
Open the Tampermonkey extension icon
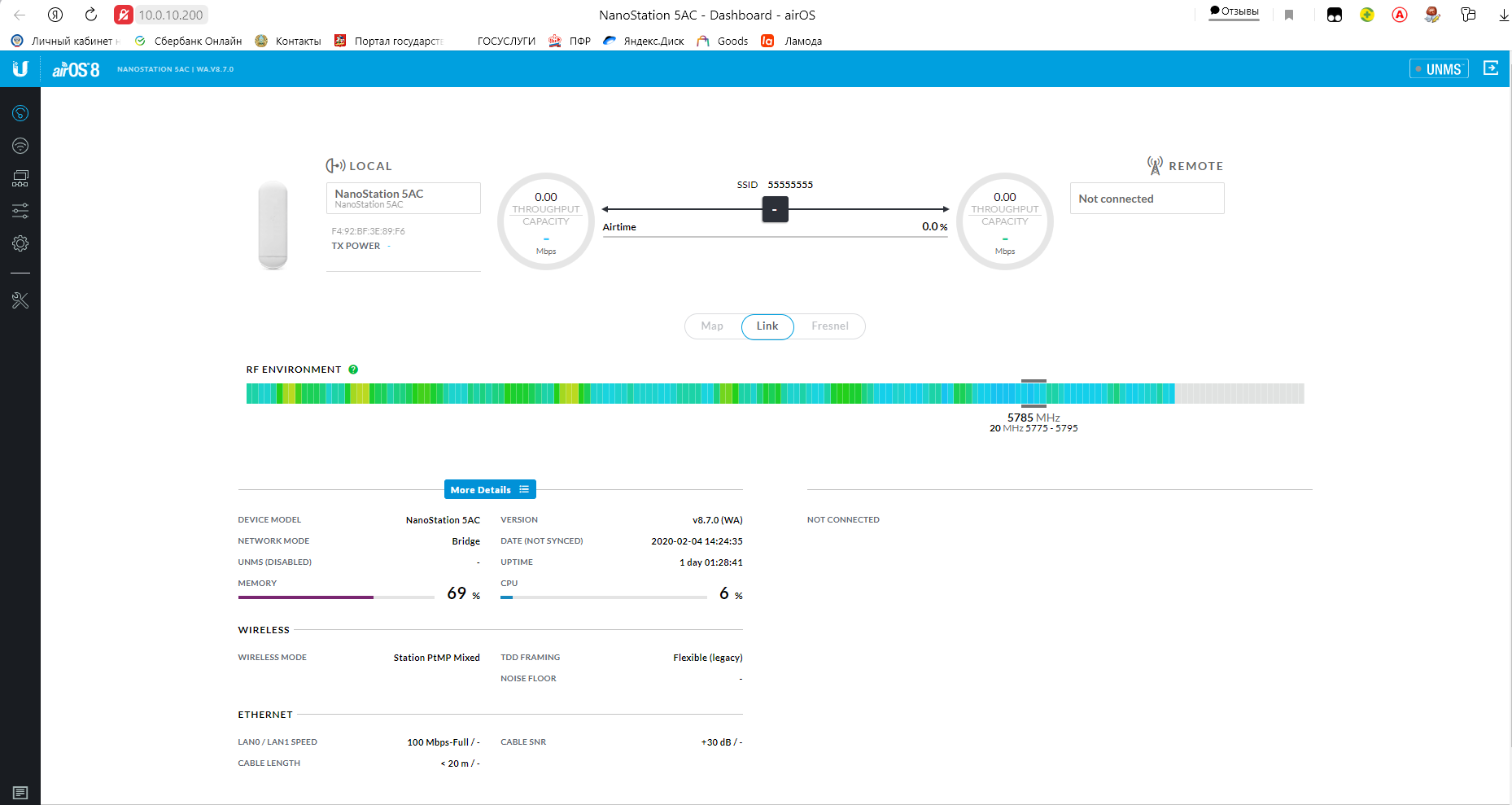coord(1335,15)
